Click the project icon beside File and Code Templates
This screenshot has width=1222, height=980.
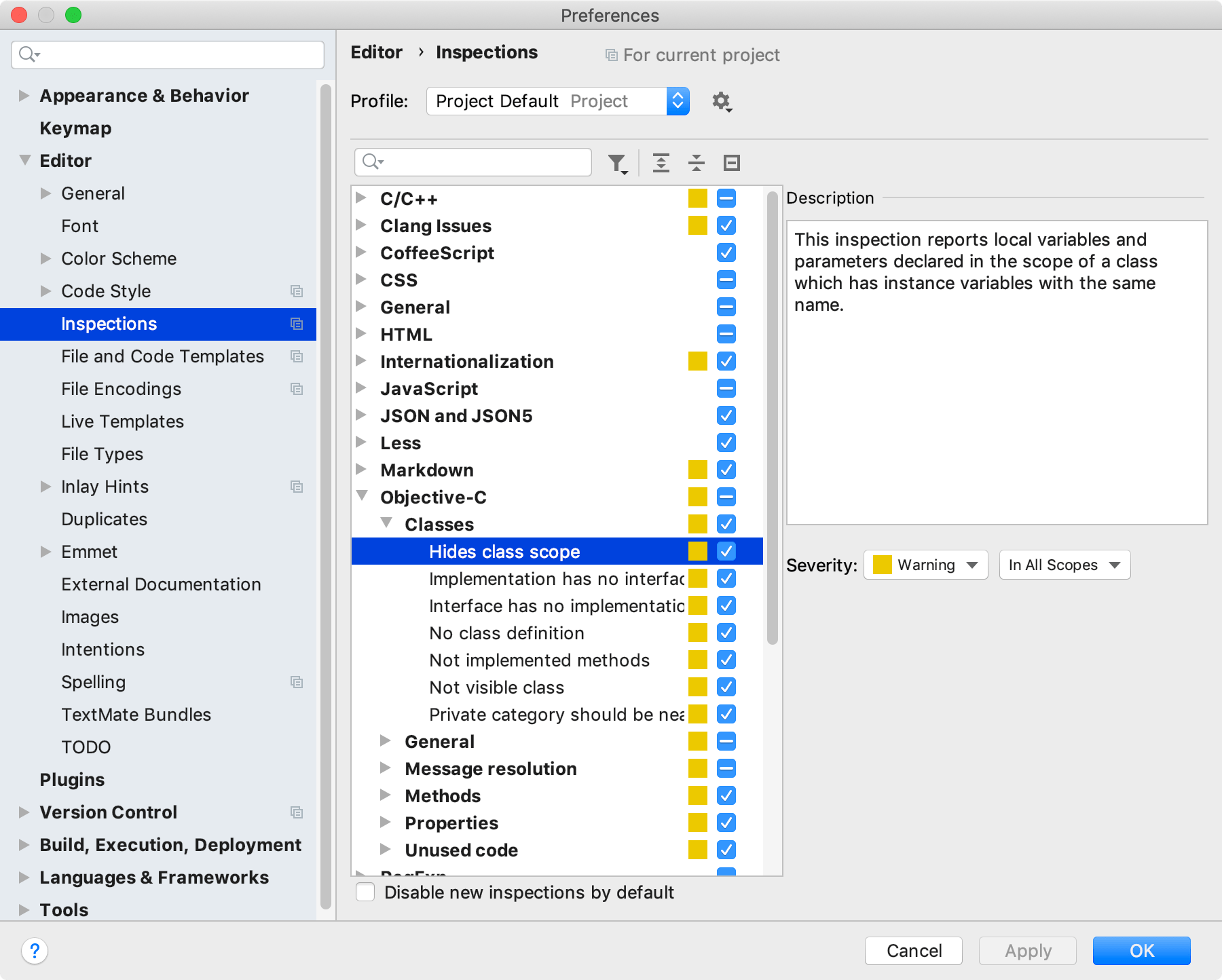[x=297, y=356]
